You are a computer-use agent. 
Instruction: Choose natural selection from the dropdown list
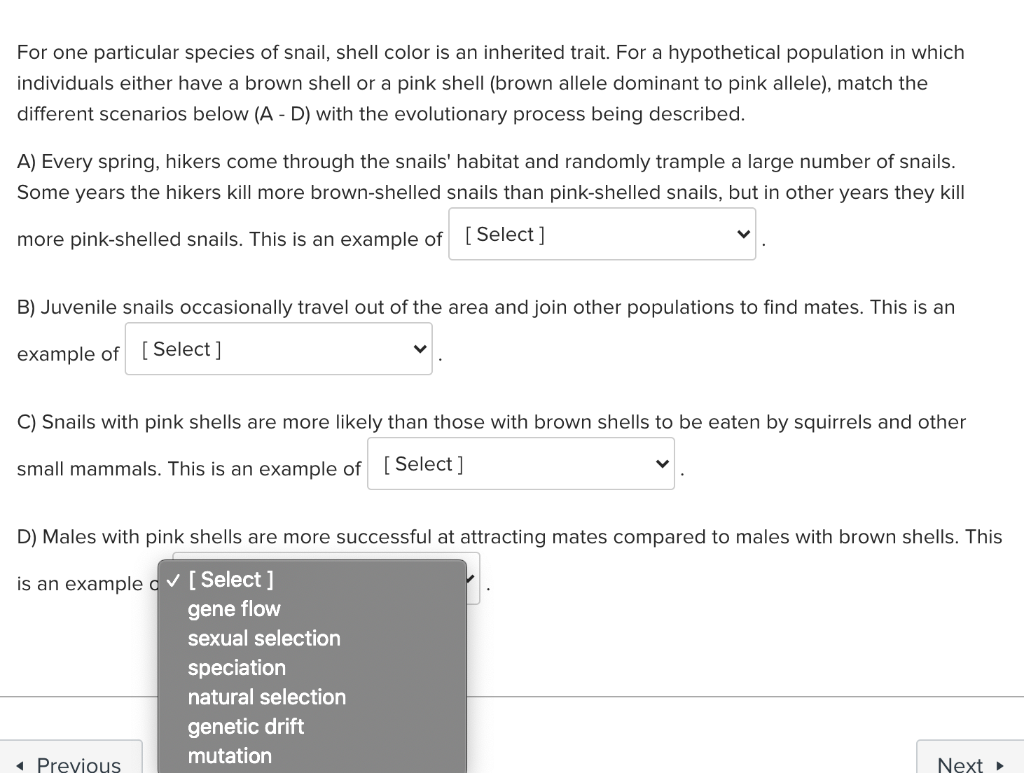(266, 697)
